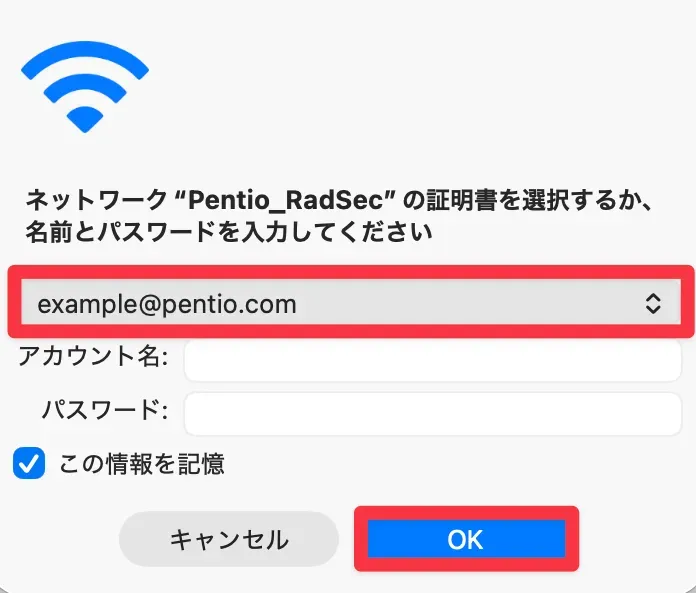
Task: Click the example@pentio.com text in the selector
Action: coord(167,304)
